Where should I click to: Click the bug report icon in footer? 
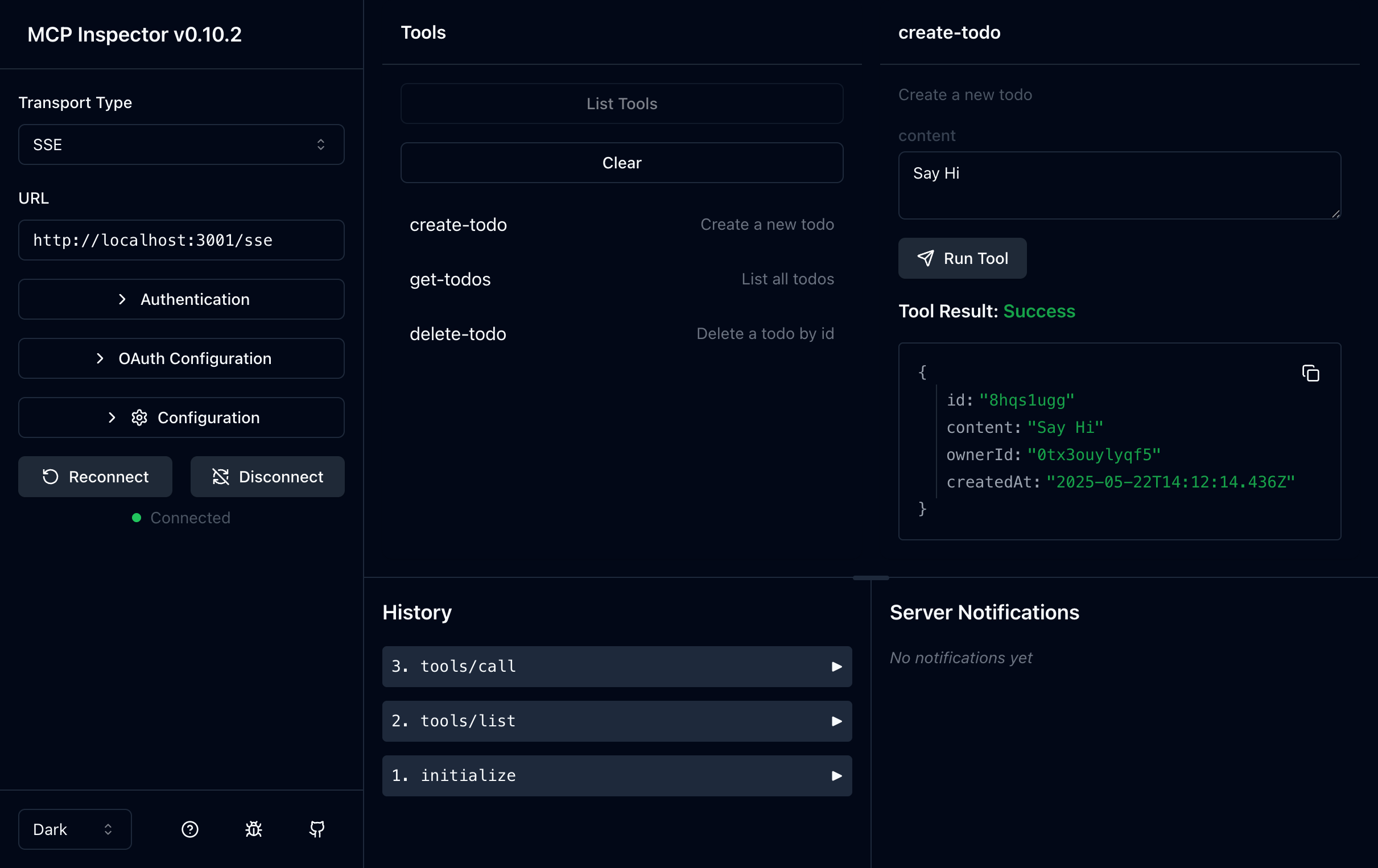click(253, 829)
